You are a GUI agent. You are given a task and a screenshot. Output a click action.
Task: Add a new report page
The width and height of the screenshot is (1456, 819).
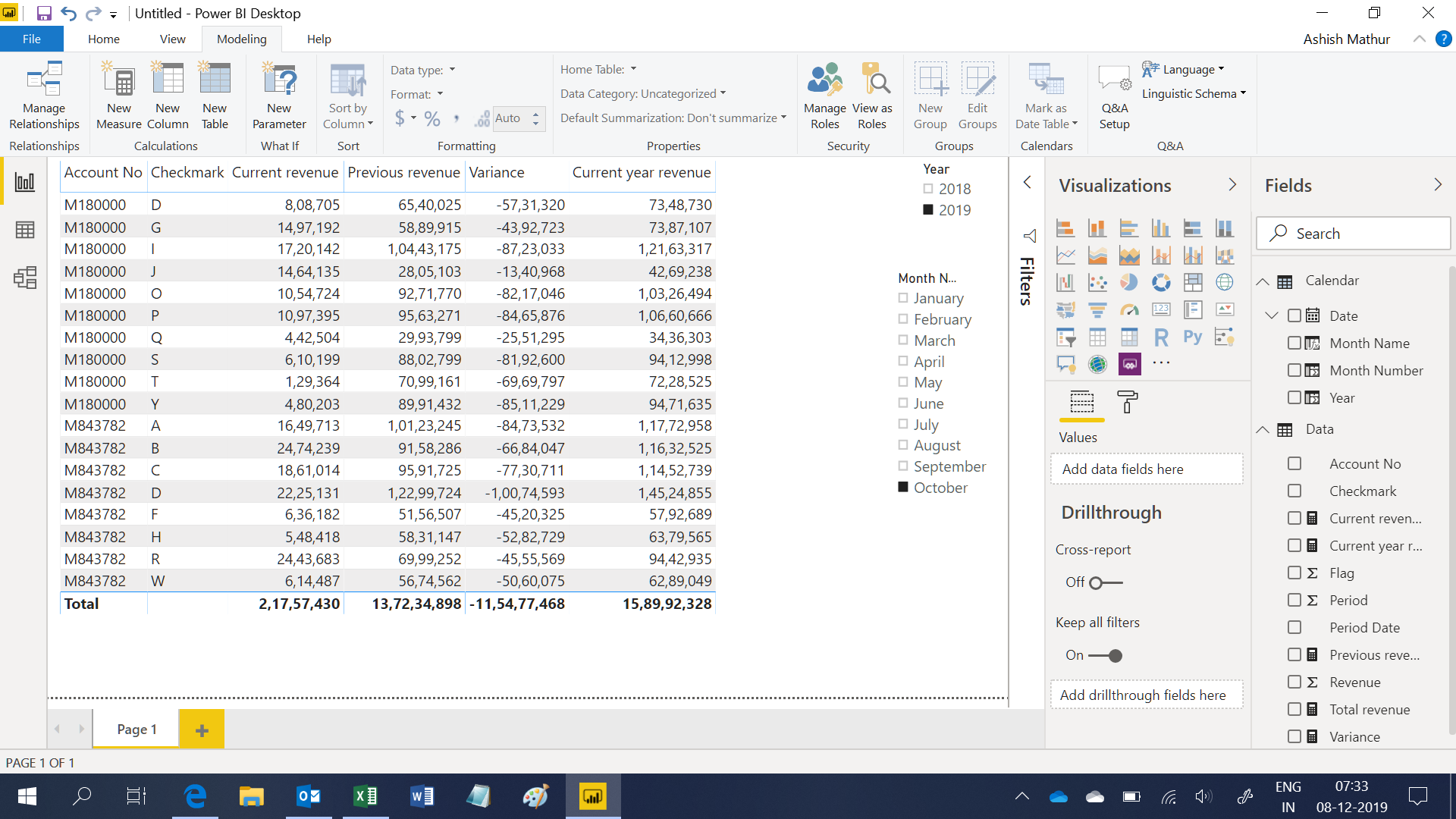(x=202, y=730)
